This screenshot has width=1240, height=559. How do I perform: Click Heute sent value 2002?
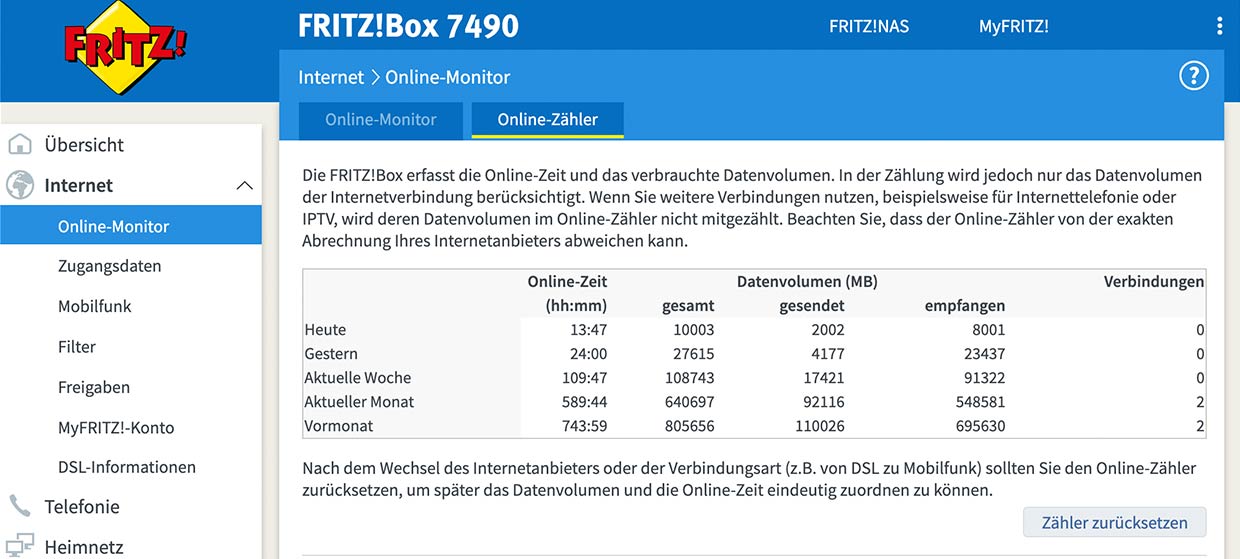tap(828, 330)
